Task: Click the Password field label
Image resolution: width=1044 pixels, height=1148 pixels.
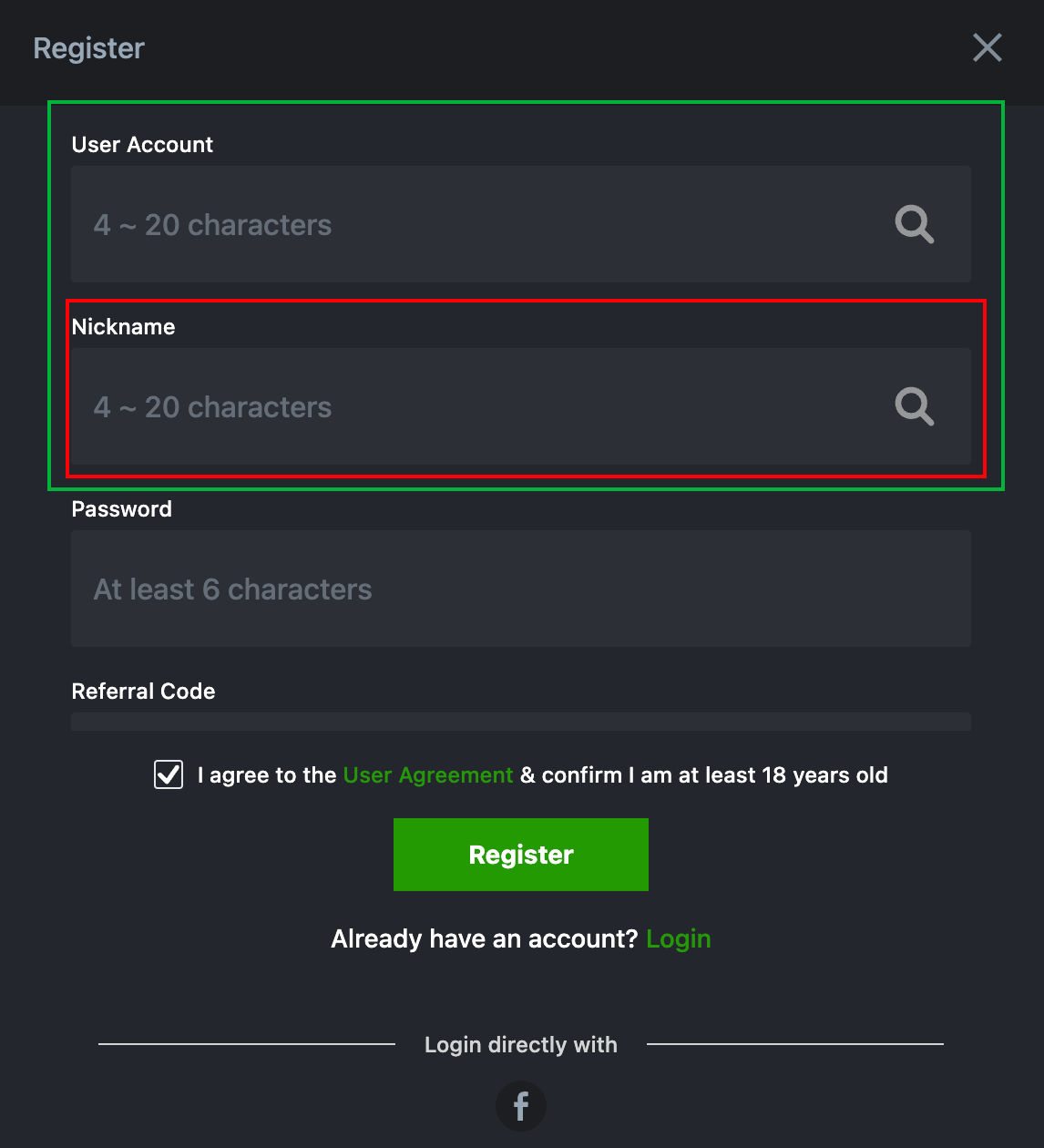Action: click(x=121, y=509)
